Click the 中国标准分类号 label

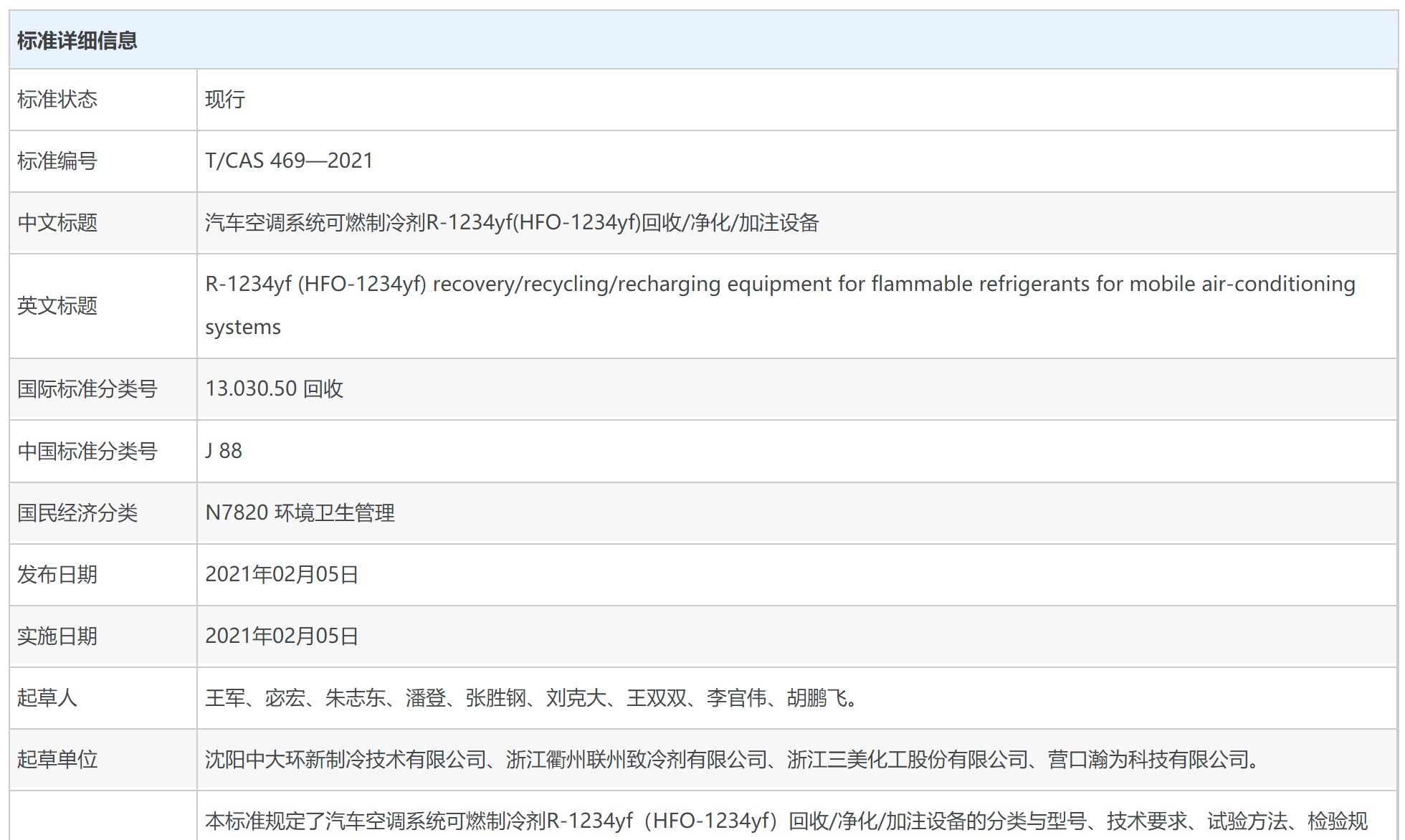click(87, 452)
